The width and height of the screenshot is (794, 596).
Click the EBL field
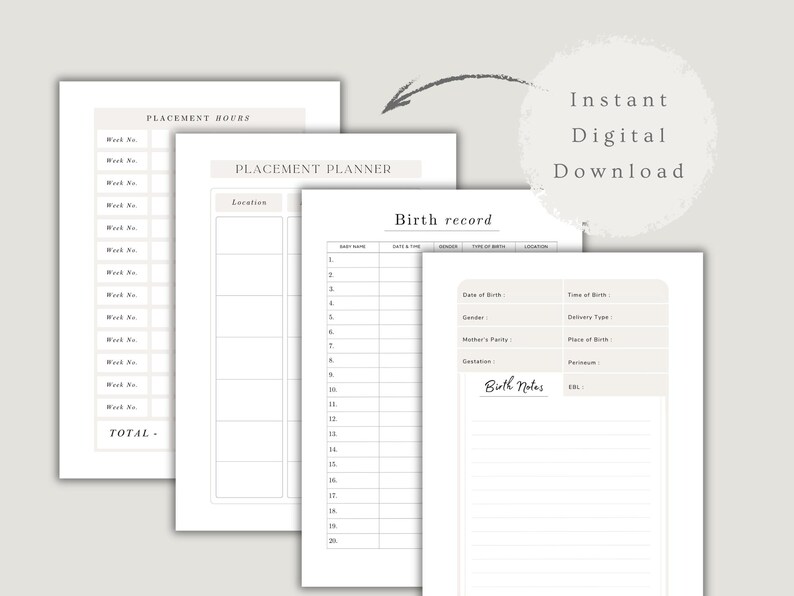(616, 386)
